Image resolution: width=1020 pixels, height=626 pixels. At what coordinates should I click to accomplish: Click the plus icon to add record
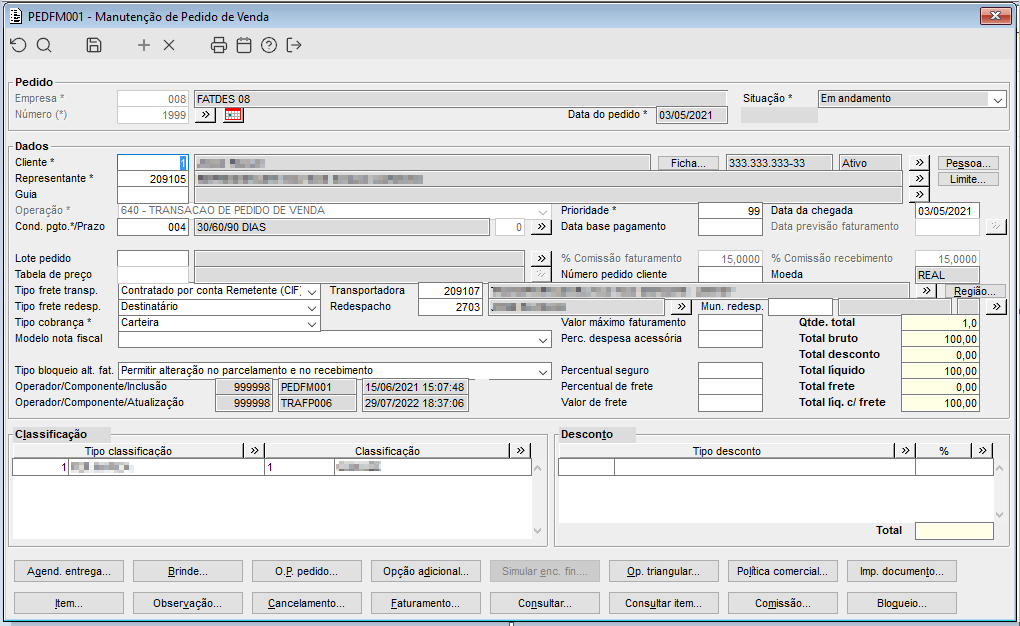pos(144,45)
